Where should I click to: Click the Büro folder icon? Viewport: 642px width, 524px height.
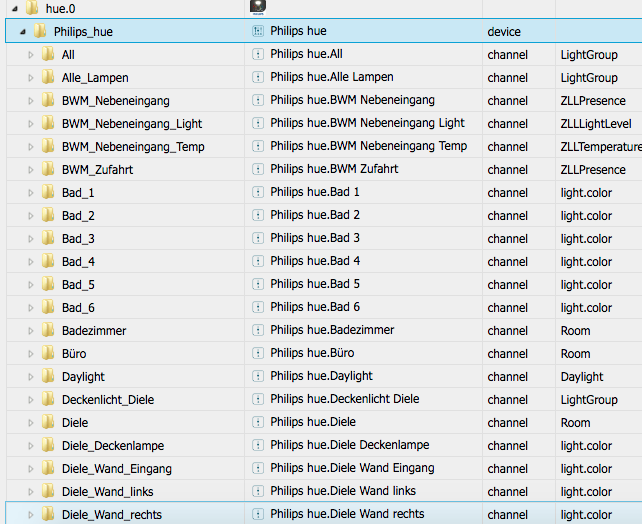[48, 352]
